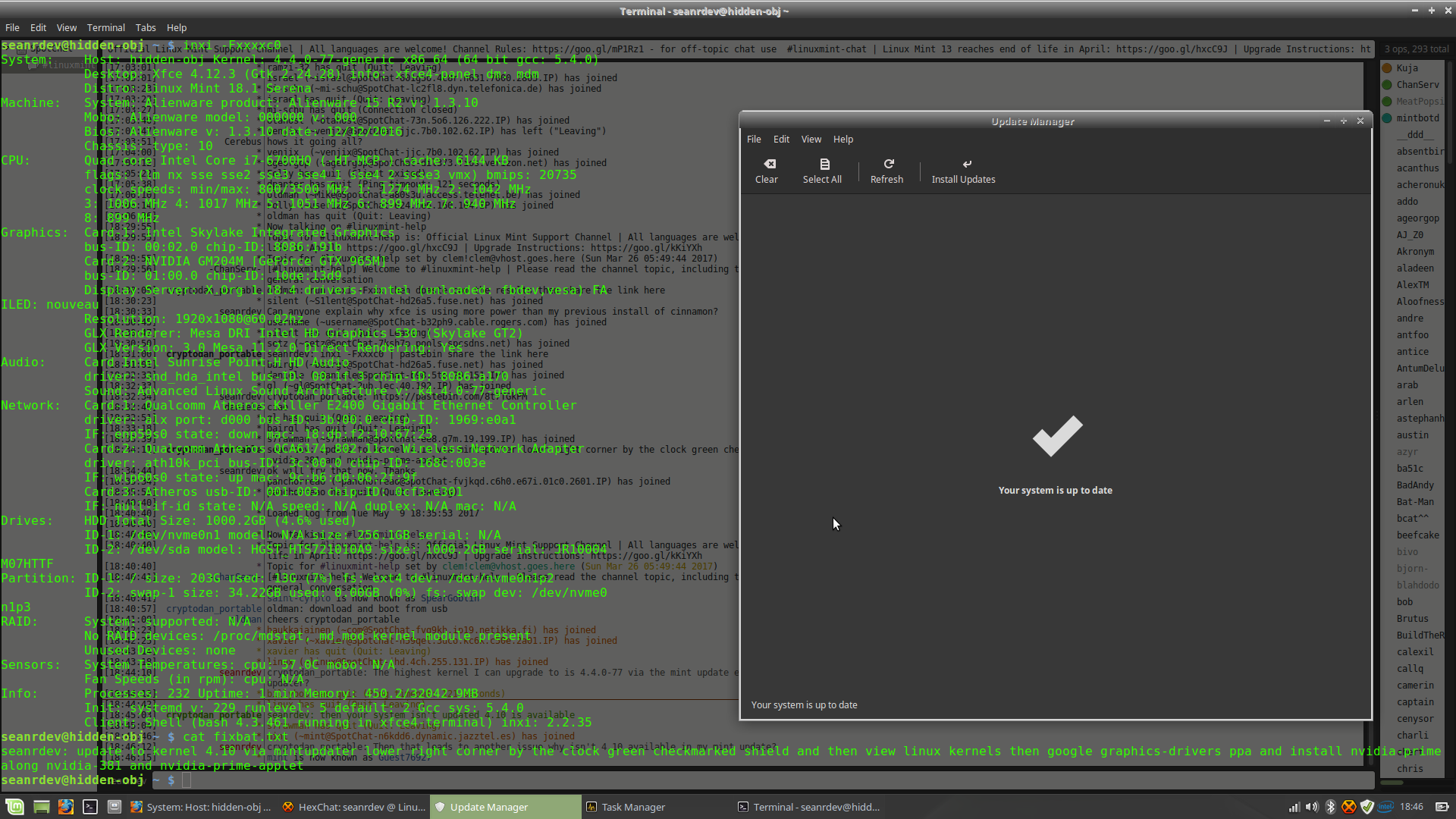Select user antfoo in user list
Screen dimensions: 1456x819
pos(1413,335)
